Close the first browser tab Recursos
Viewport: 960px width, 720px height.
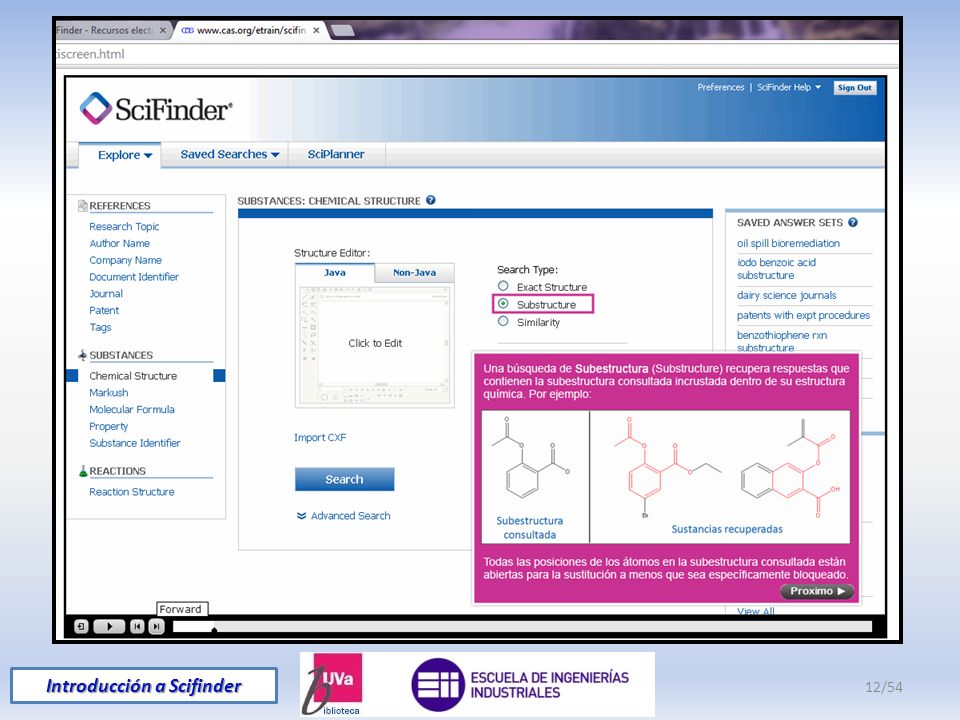pyautogui.click(x=163, y=30)
